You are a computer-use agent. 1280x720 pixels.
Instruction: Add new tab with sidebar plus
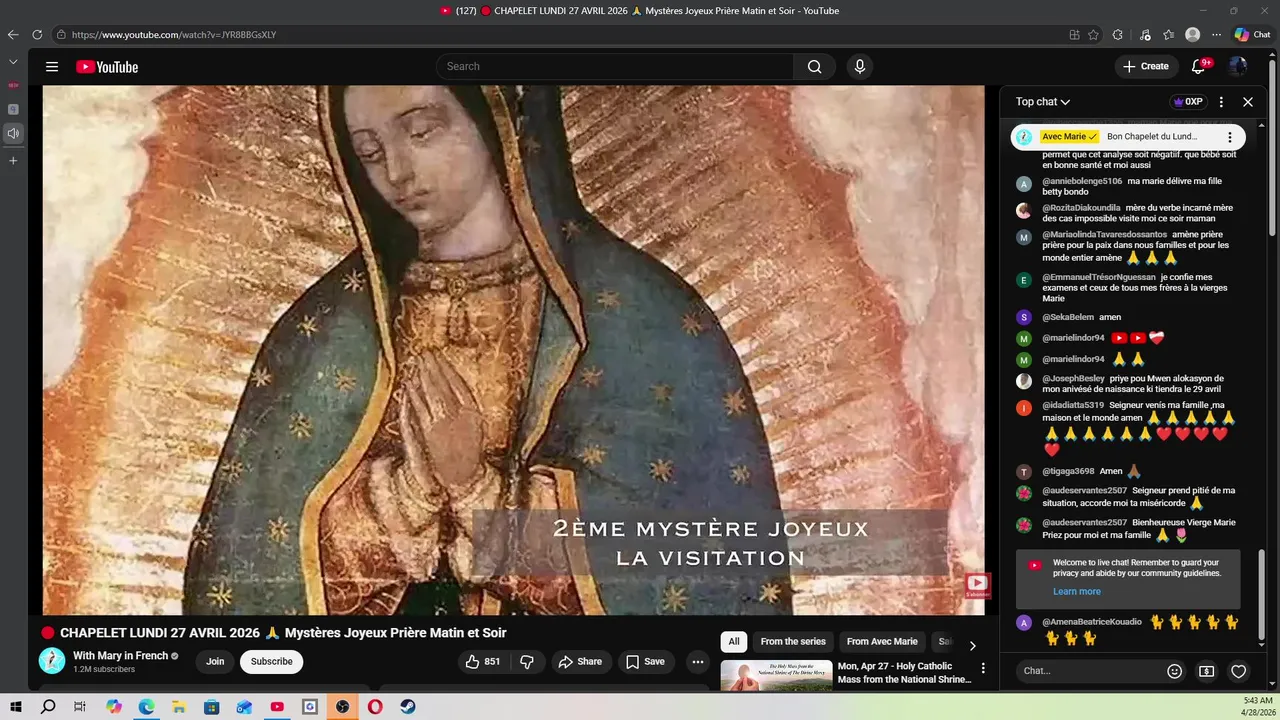coord(13,160)
